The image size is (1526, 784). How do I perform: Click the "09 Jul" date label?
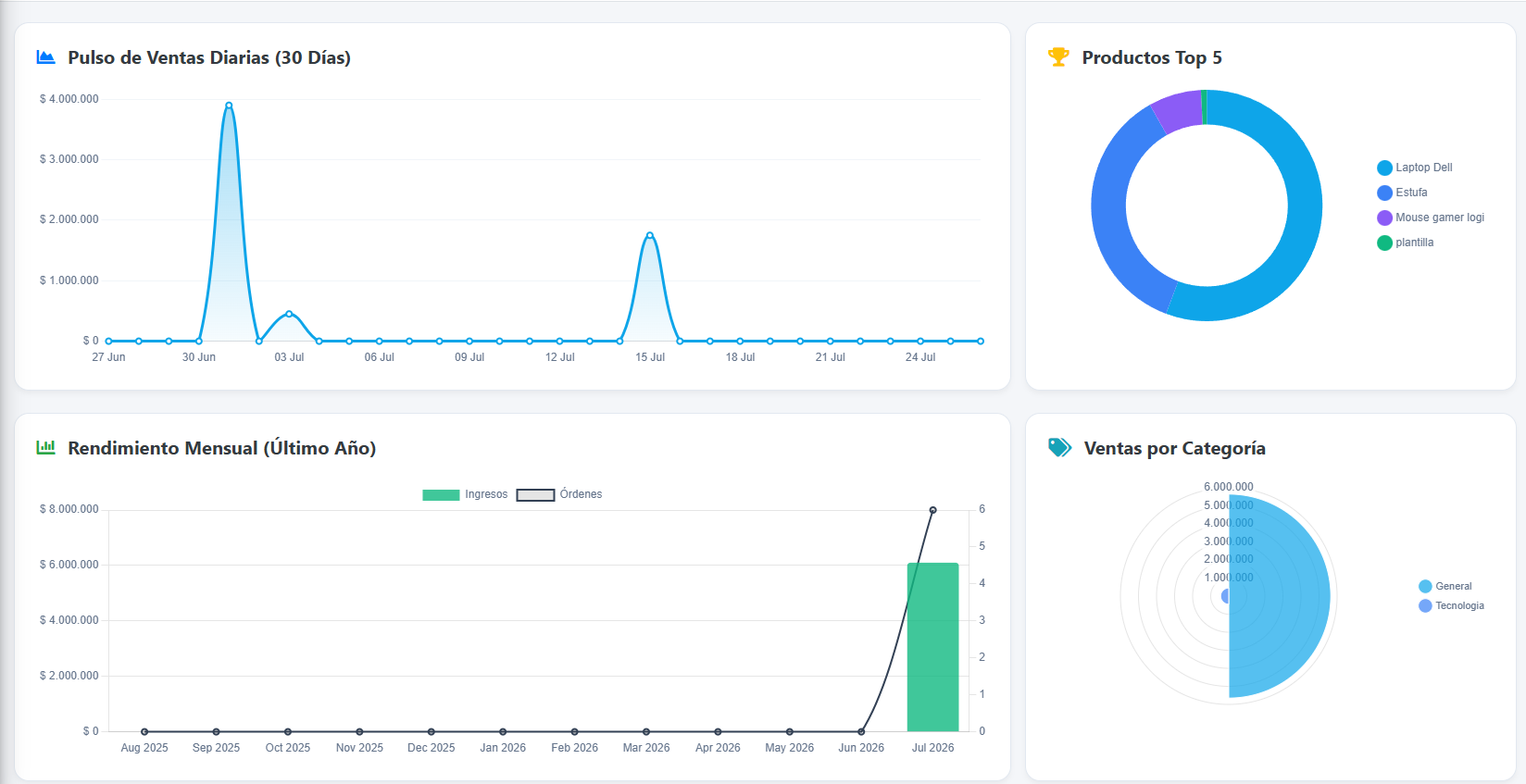469,357
